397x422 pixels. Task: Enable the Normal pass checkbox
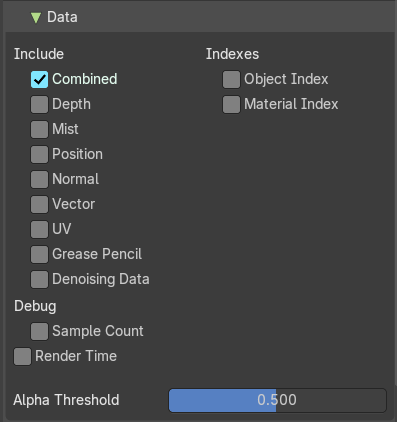pyautogui.click(x=39, y=179)
